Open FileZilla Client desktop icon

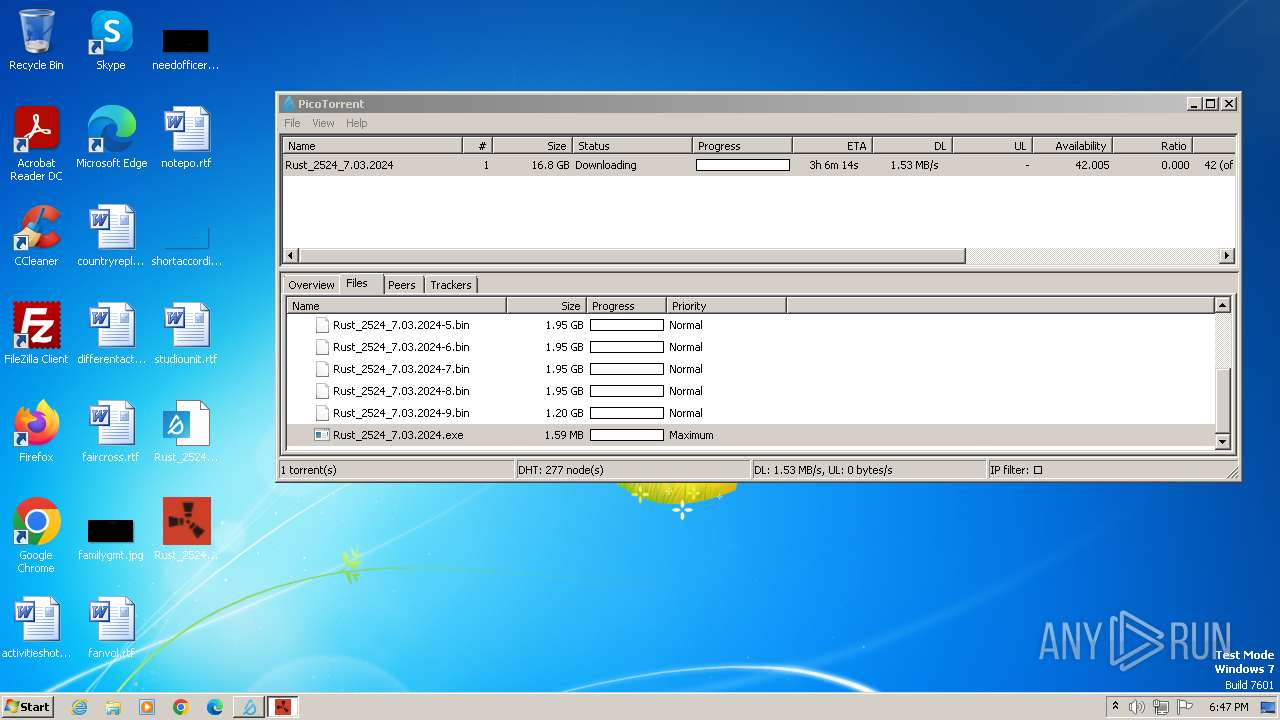36,334
